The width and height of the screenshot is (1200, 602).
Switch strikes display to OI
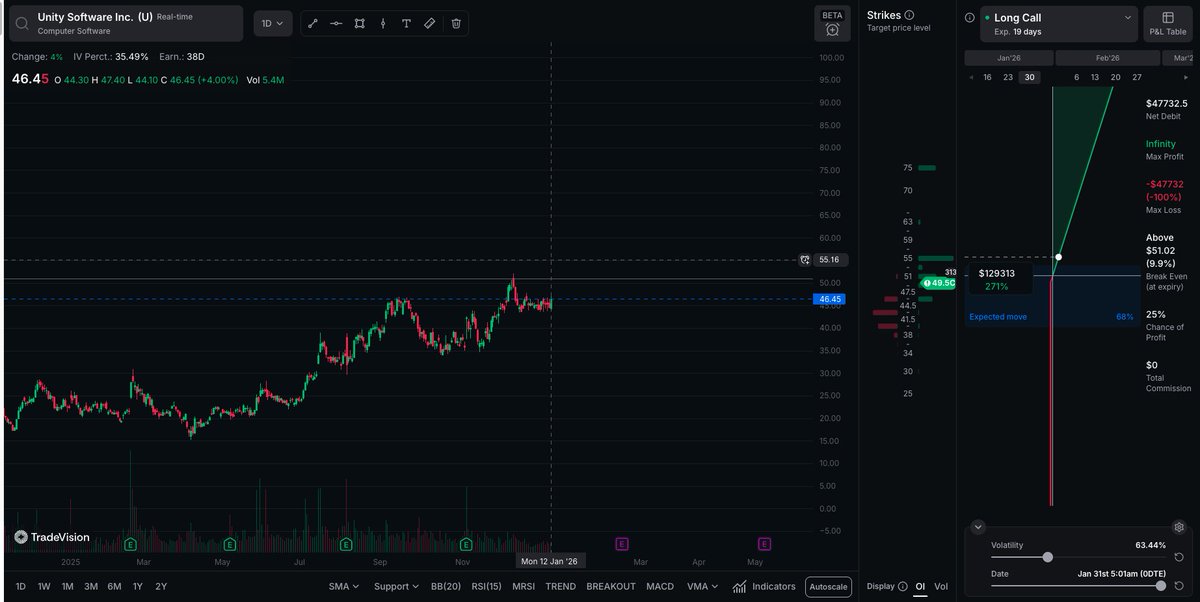tap(920, 587)
